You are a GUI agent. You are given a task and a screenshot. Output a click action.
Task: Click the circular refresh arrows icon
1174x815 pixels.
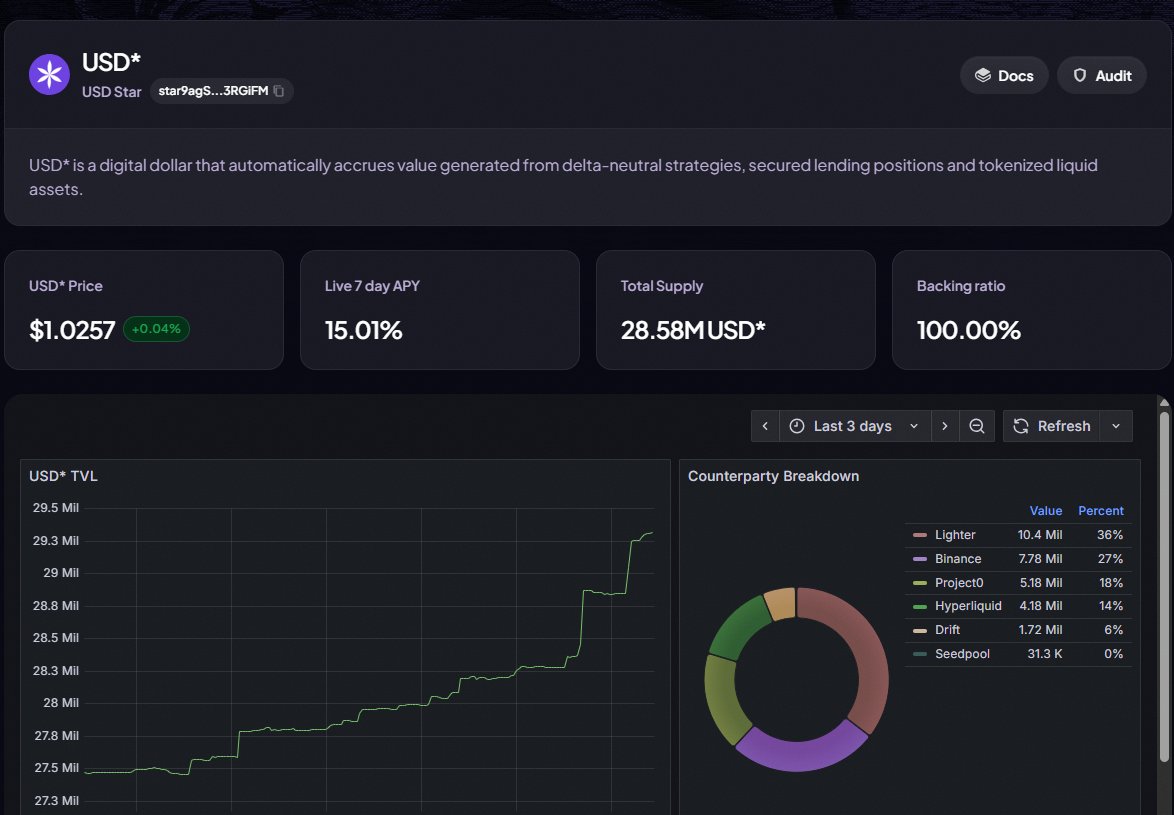click(x=1021, y=426)
